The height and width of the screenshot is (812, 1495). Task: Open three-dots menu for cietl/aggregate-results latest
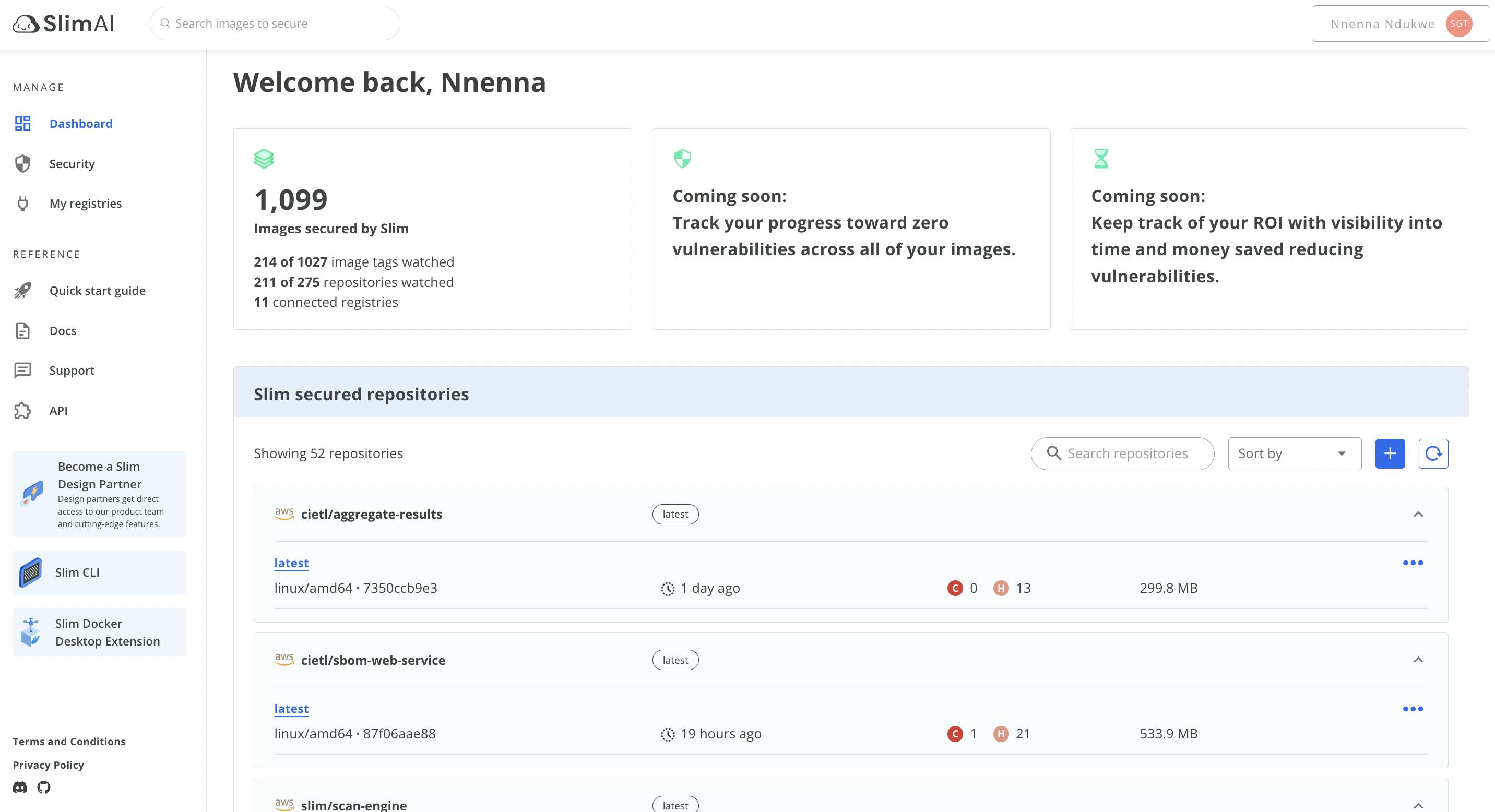[1413, 563]
